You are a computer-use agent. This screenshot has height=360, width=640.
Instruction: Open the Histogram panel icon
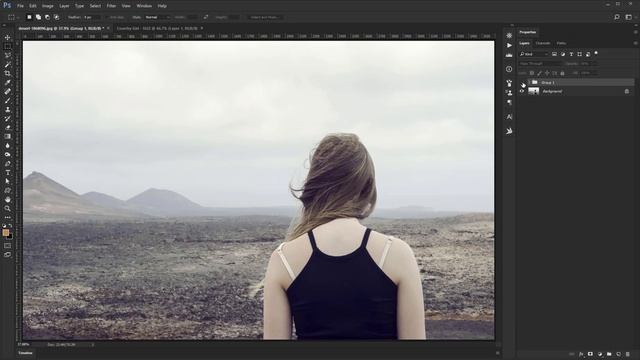pos(509,55)
